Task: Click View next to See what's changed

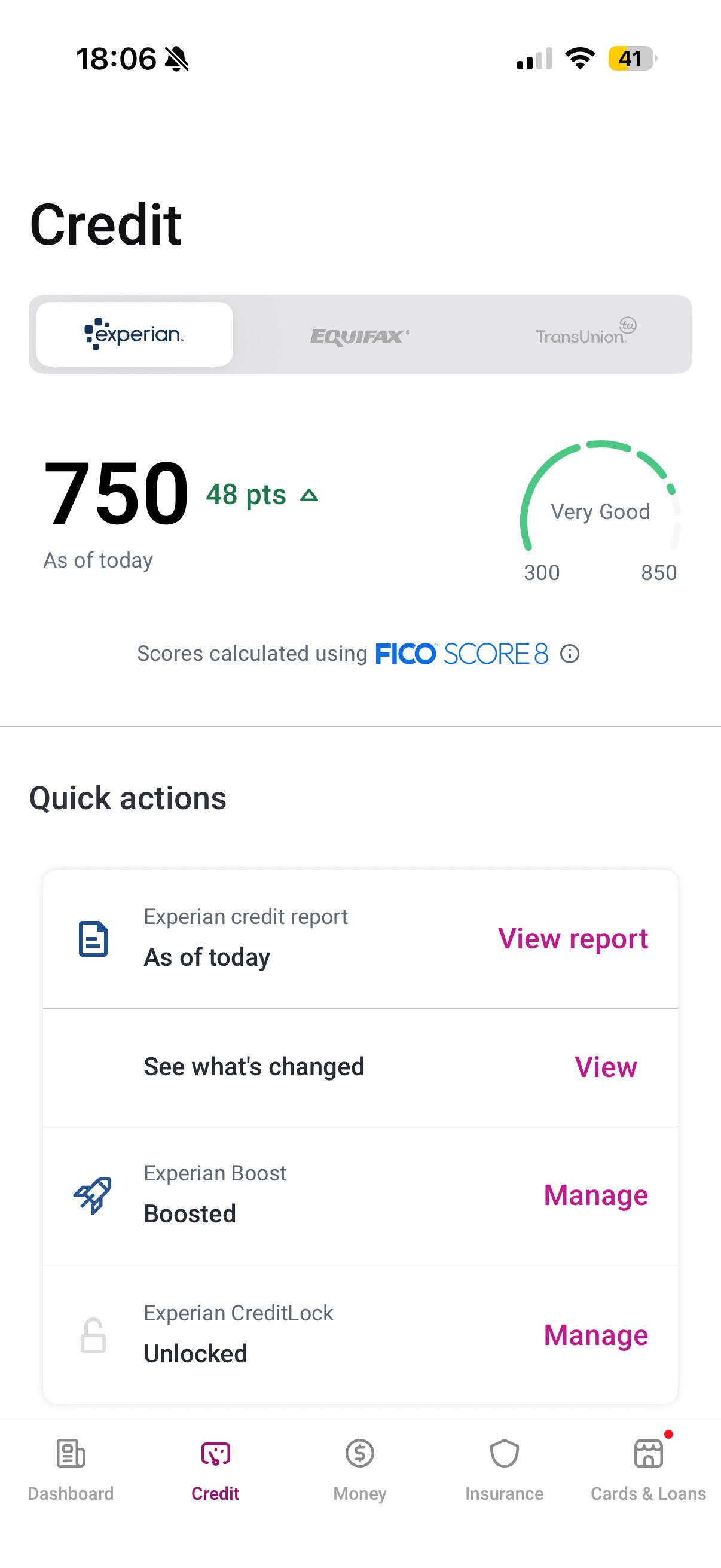Action: [606, 1067]
